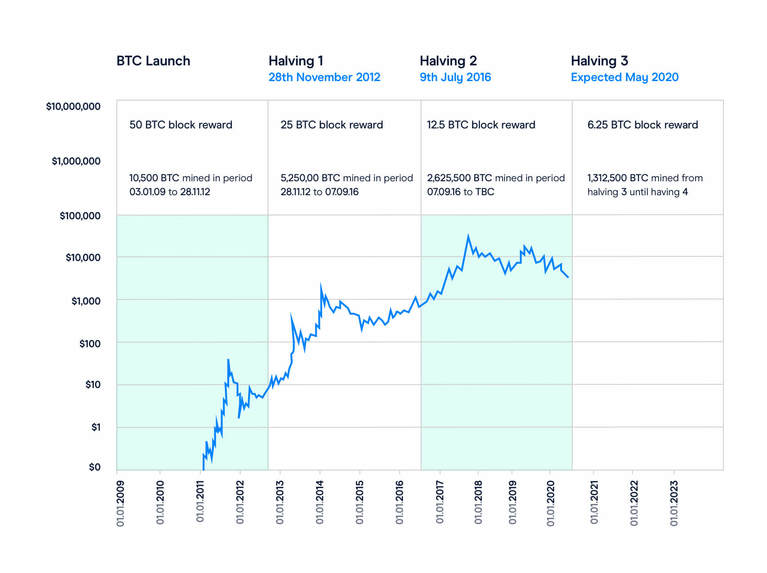Click the 'BTC Launch' heading

click(153, 61)
